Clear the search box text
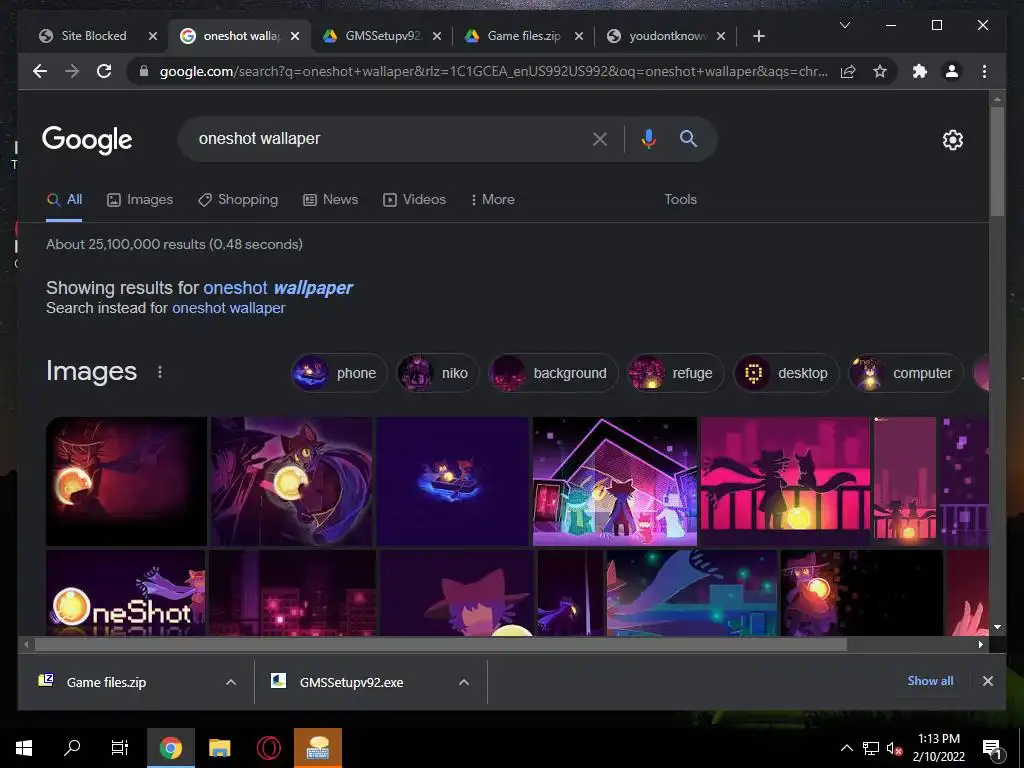Viewport: 1024px width, 768px height. 600,138
